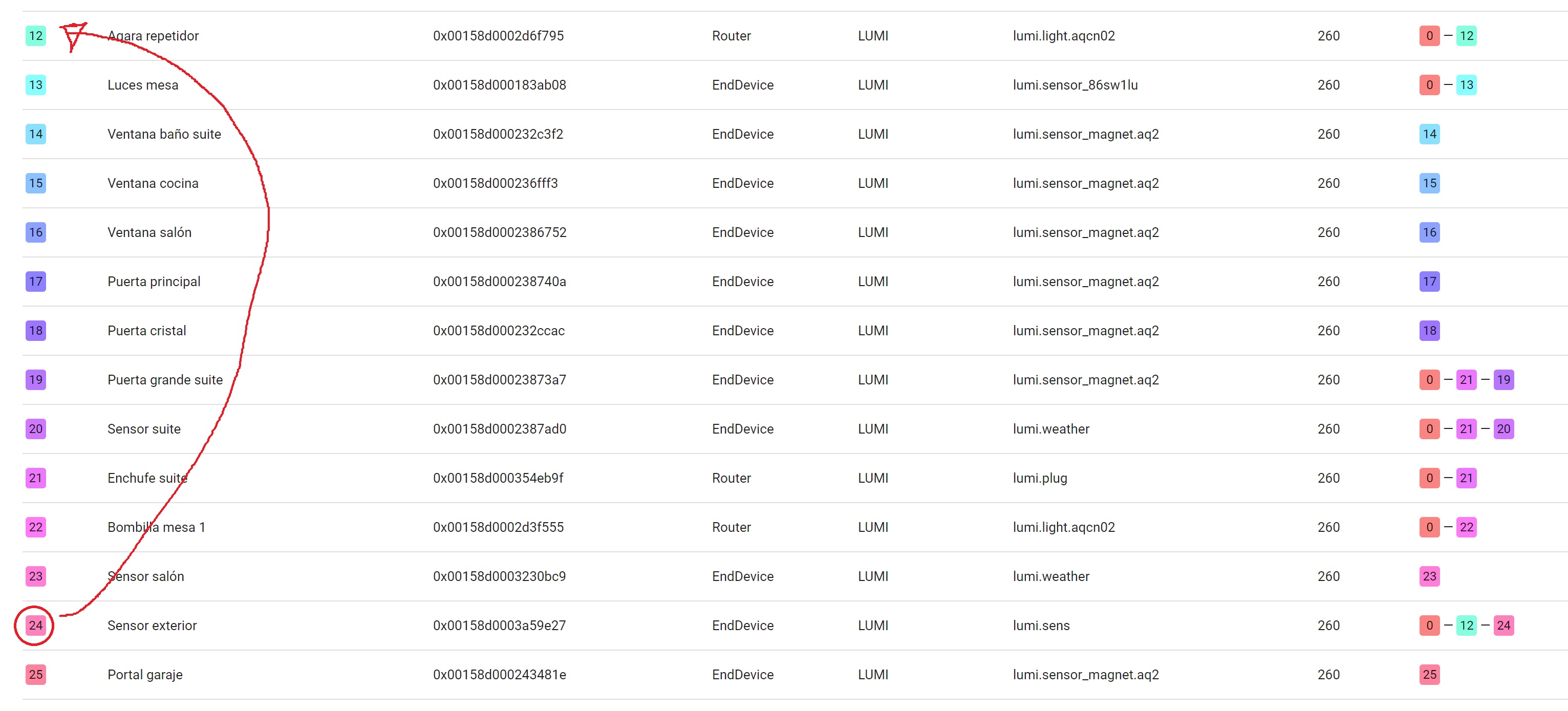Click route badge 21 in Sensor suite path

click(x=1466, y=429)
